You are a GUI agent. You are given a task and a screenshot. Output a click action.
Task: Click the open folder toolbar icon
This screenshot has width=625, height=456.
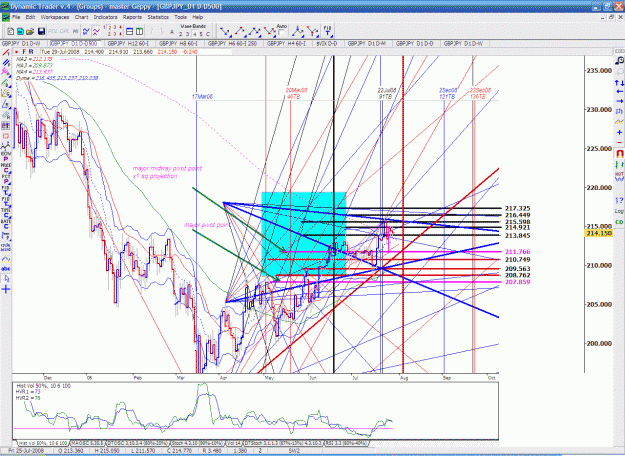(x=30, y=31)
